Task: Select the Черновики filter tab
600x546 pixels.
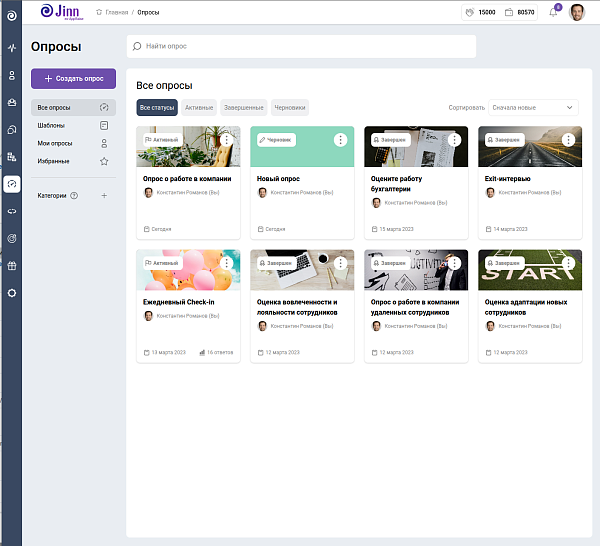Action: point(290,108)
